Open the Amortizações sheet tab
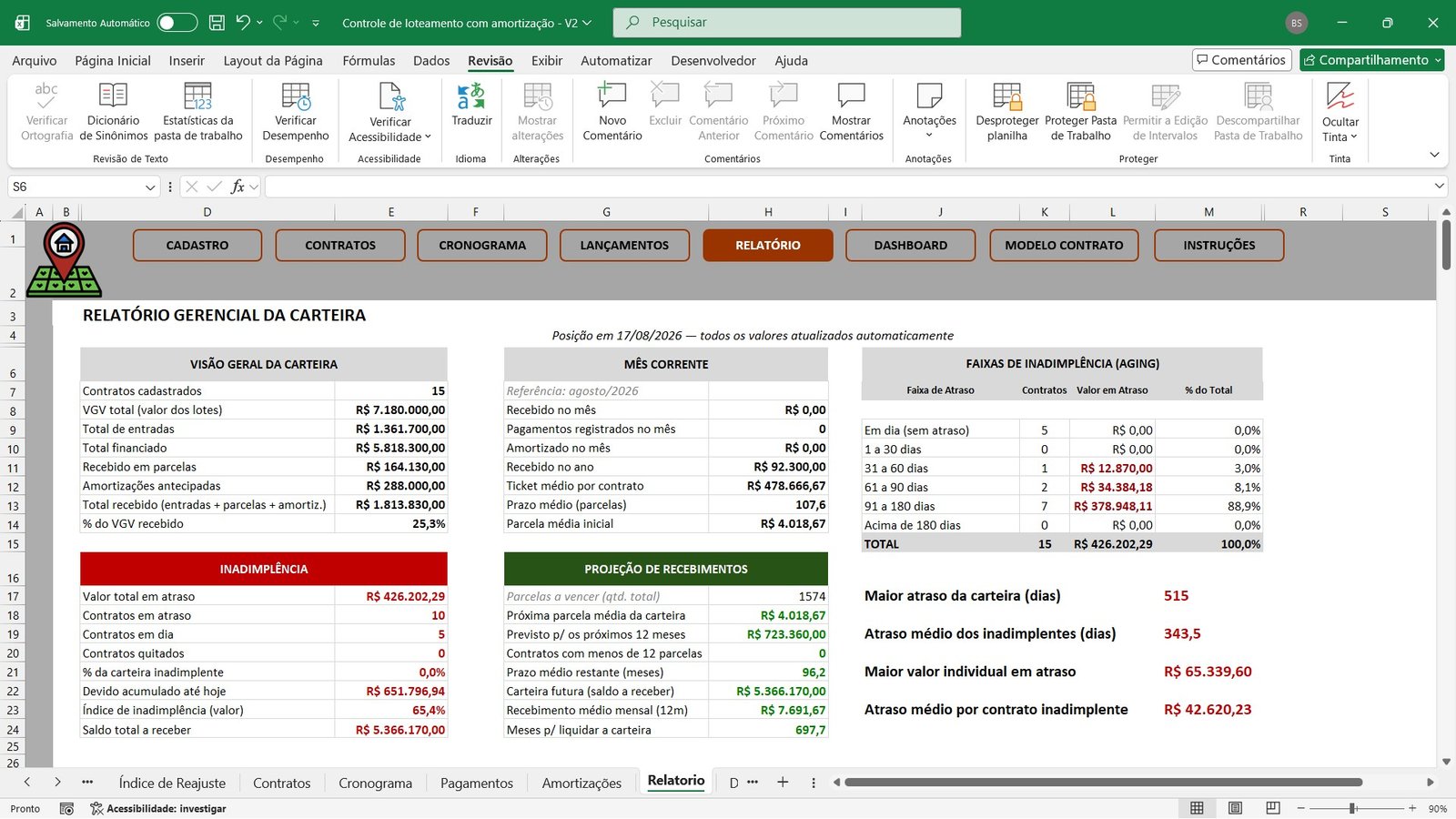The image size is (1456, 819). 581,783
